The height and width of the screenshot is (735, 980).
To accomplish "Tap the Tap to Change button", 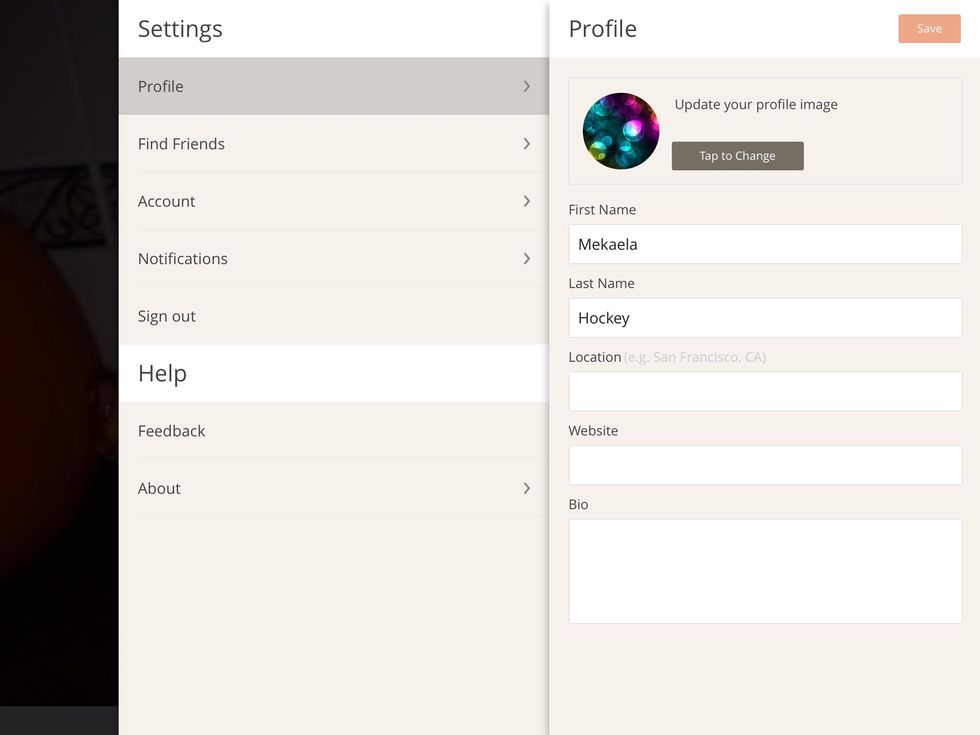I will pos(737,156).
